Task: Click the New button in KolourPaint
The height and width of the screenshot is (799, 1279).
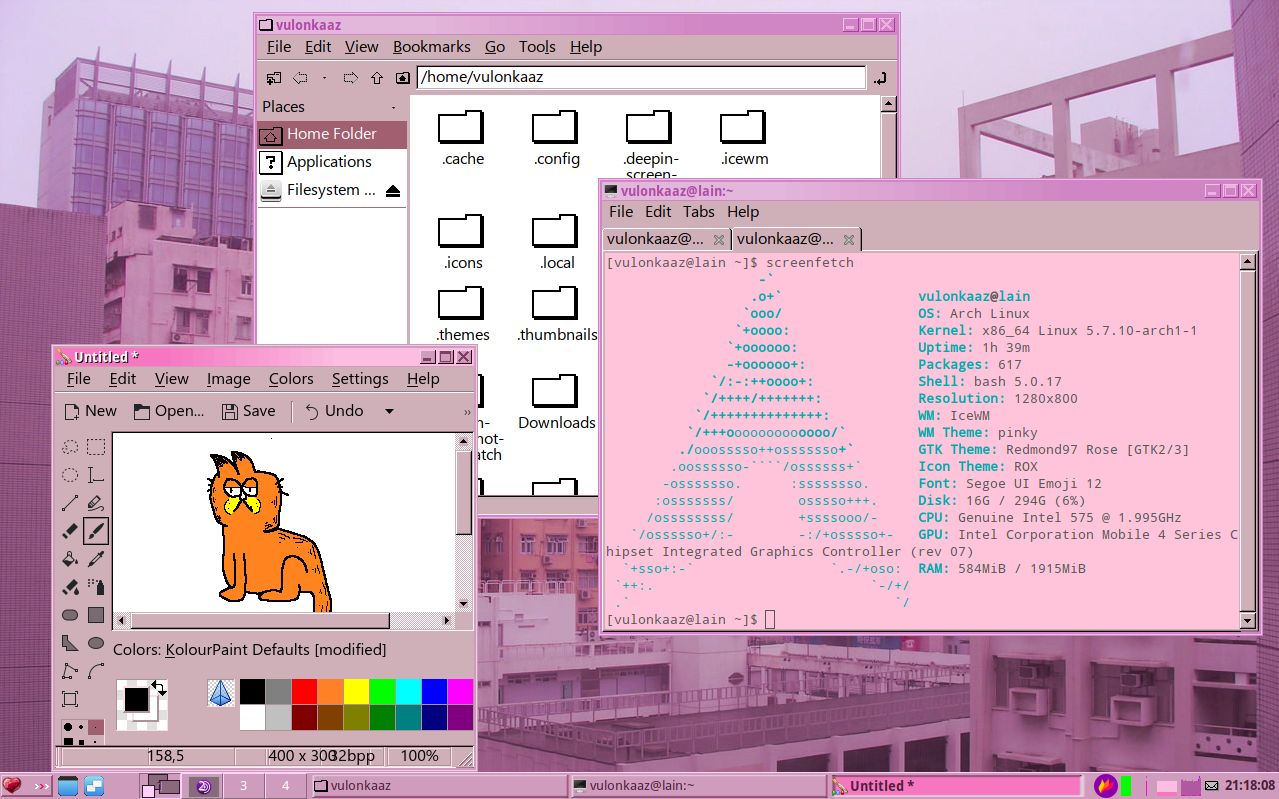Action: (x=90, y=410)
